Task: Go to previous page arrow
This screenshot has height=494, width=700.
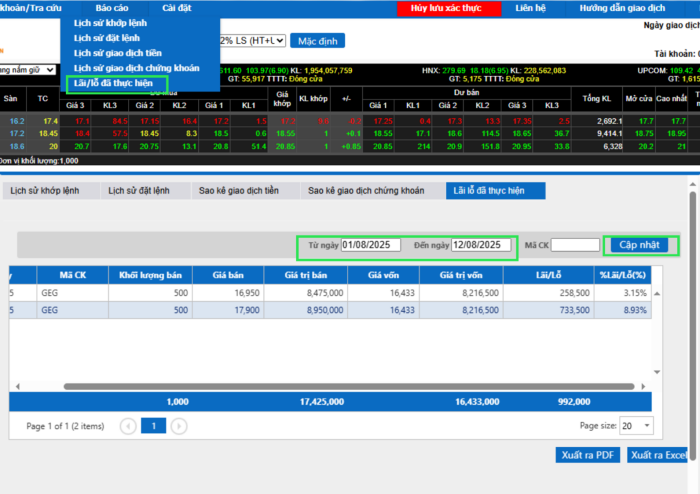Action: tap(128, 426)
